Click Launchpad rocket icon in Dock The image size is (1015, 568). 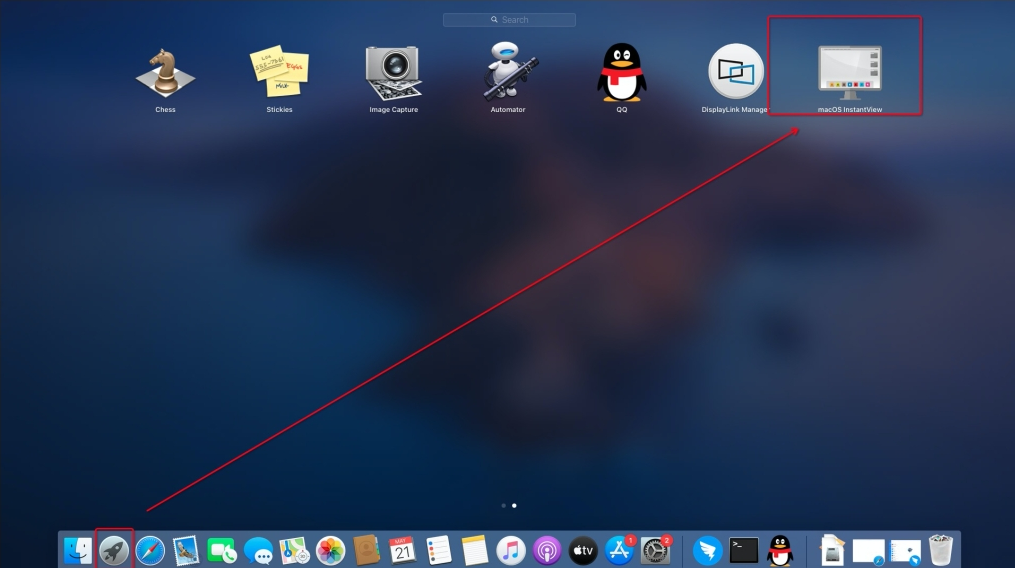pyautogui.click(x=114, y=551)
